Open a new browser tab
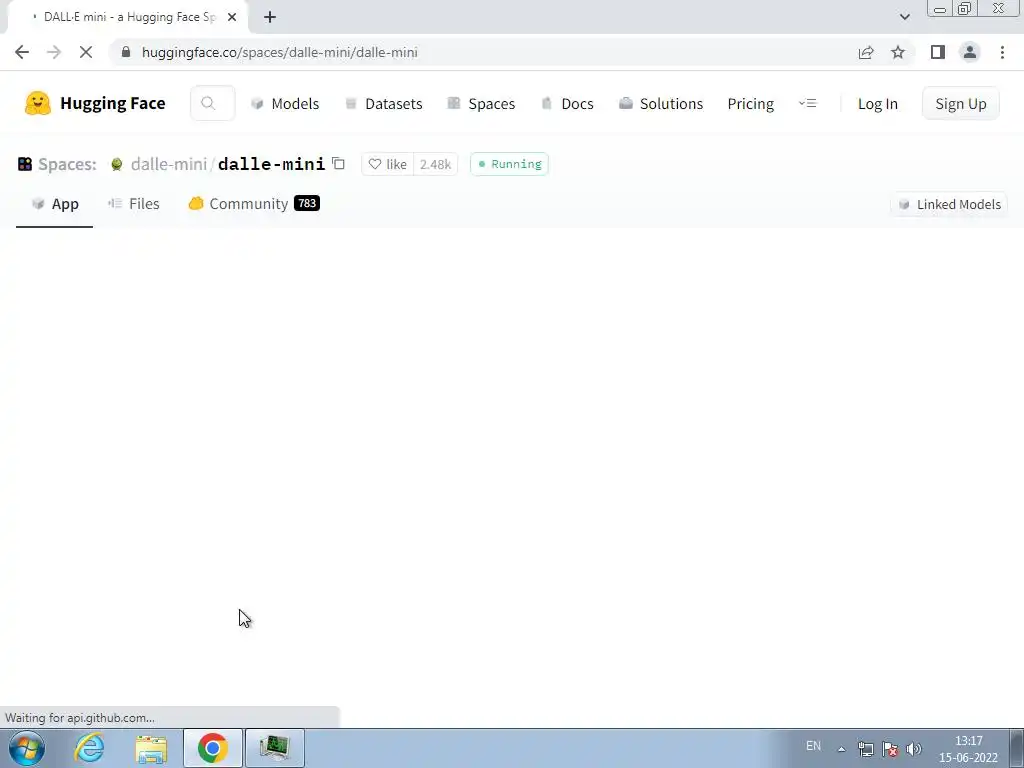Image resolution: width=1024 pixels, height=768 pixels. [270, 17]
